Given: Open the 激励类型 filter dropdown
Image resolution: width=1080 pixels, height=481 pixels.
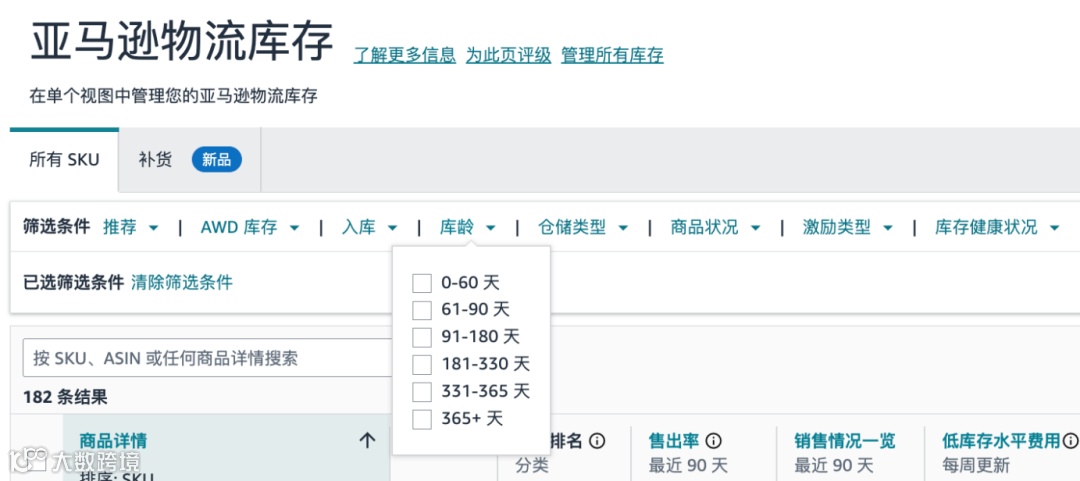Looking at the screenshot, I should coord(847,227).
